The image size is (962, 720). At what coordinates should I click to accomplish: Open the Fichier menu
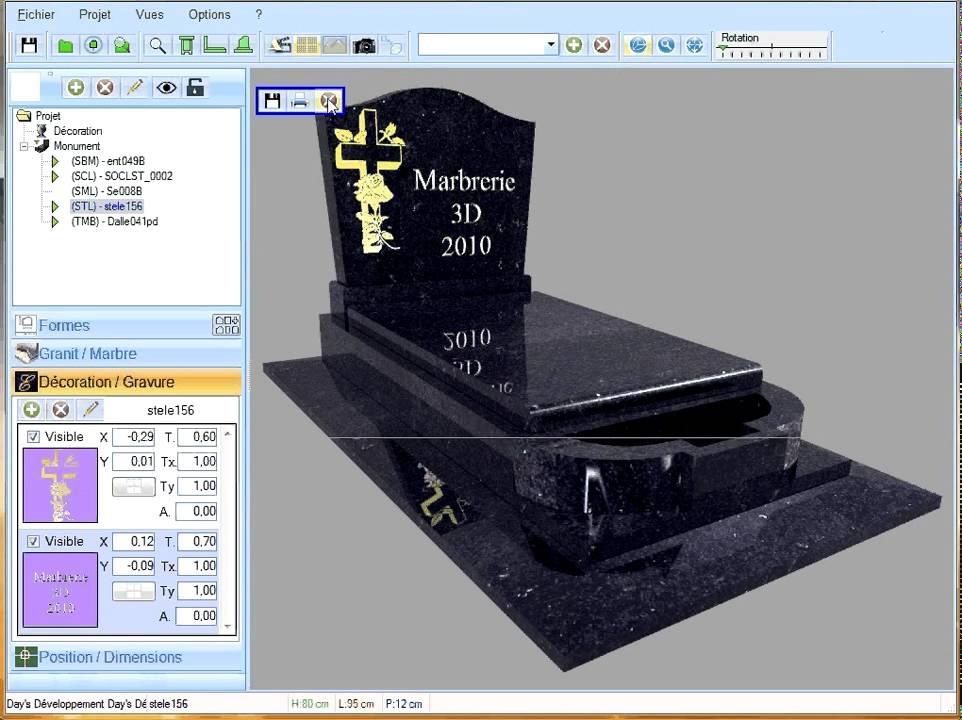click(x=36, y=15)
